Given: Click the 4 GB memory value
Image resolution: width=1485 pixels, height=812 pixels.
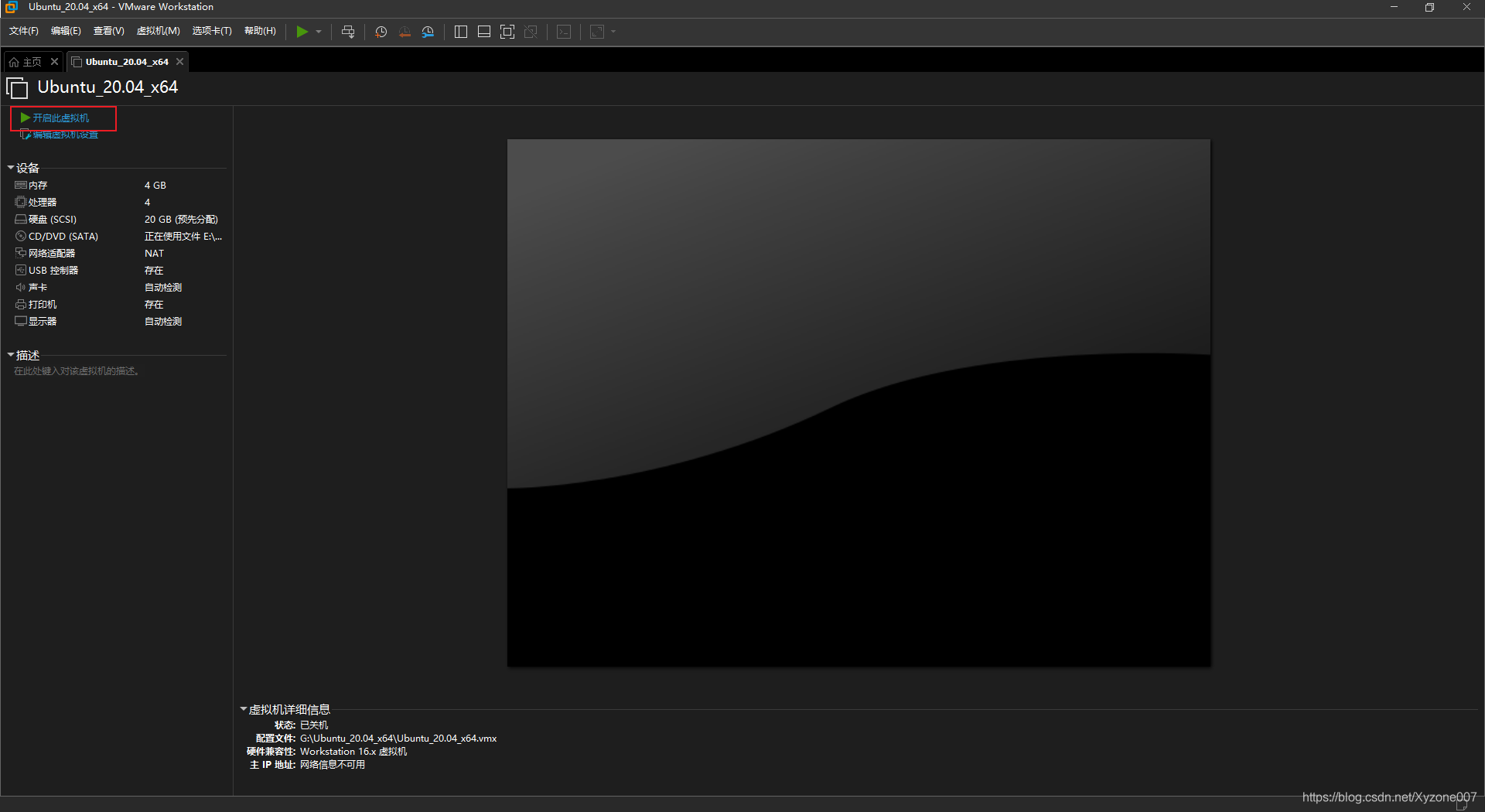Looking at the screenshot, I should point(155,186).
